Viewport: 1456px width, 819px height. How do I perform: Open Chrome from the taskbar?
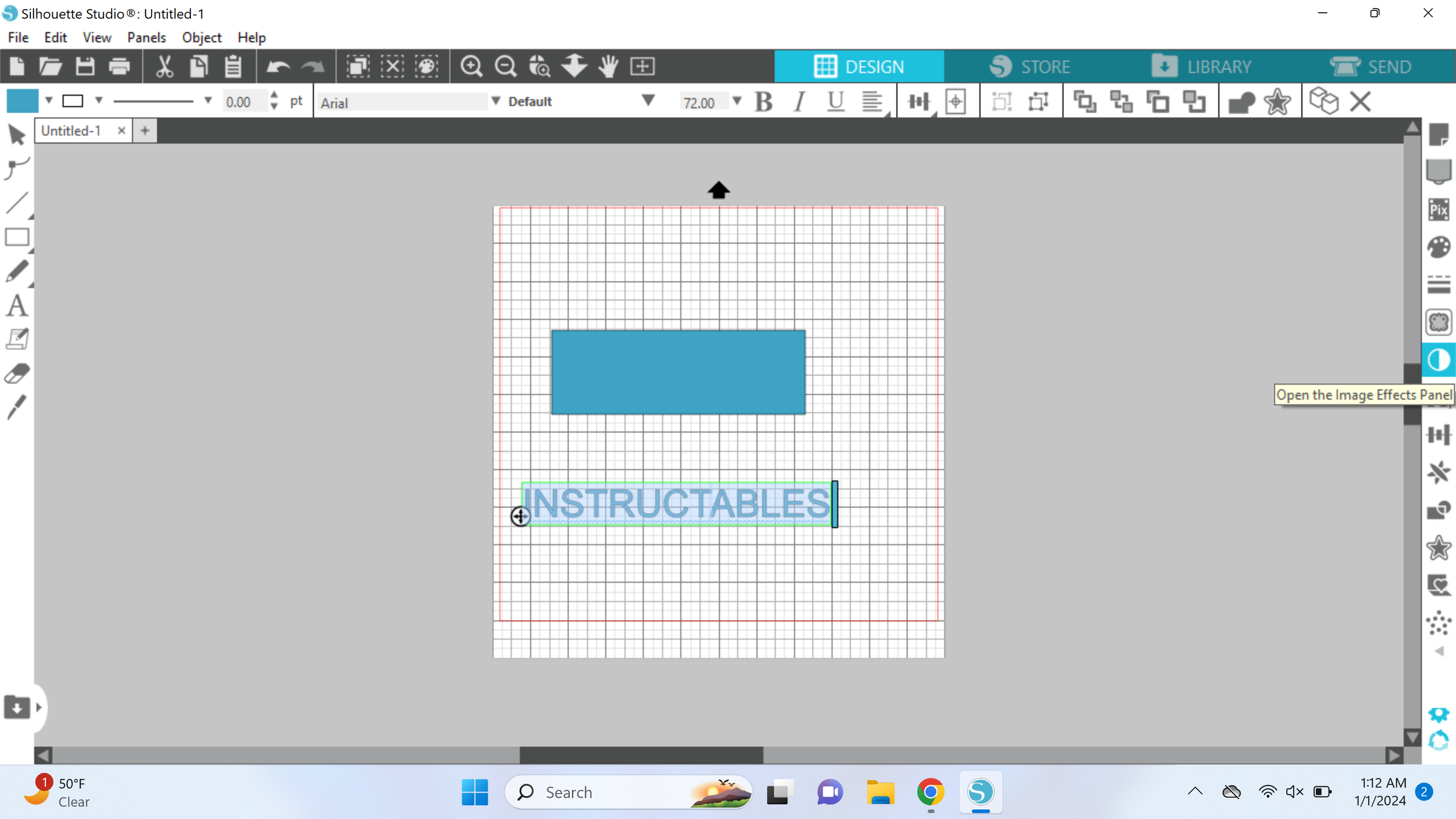pyautogui.click(x=930, y=792)
